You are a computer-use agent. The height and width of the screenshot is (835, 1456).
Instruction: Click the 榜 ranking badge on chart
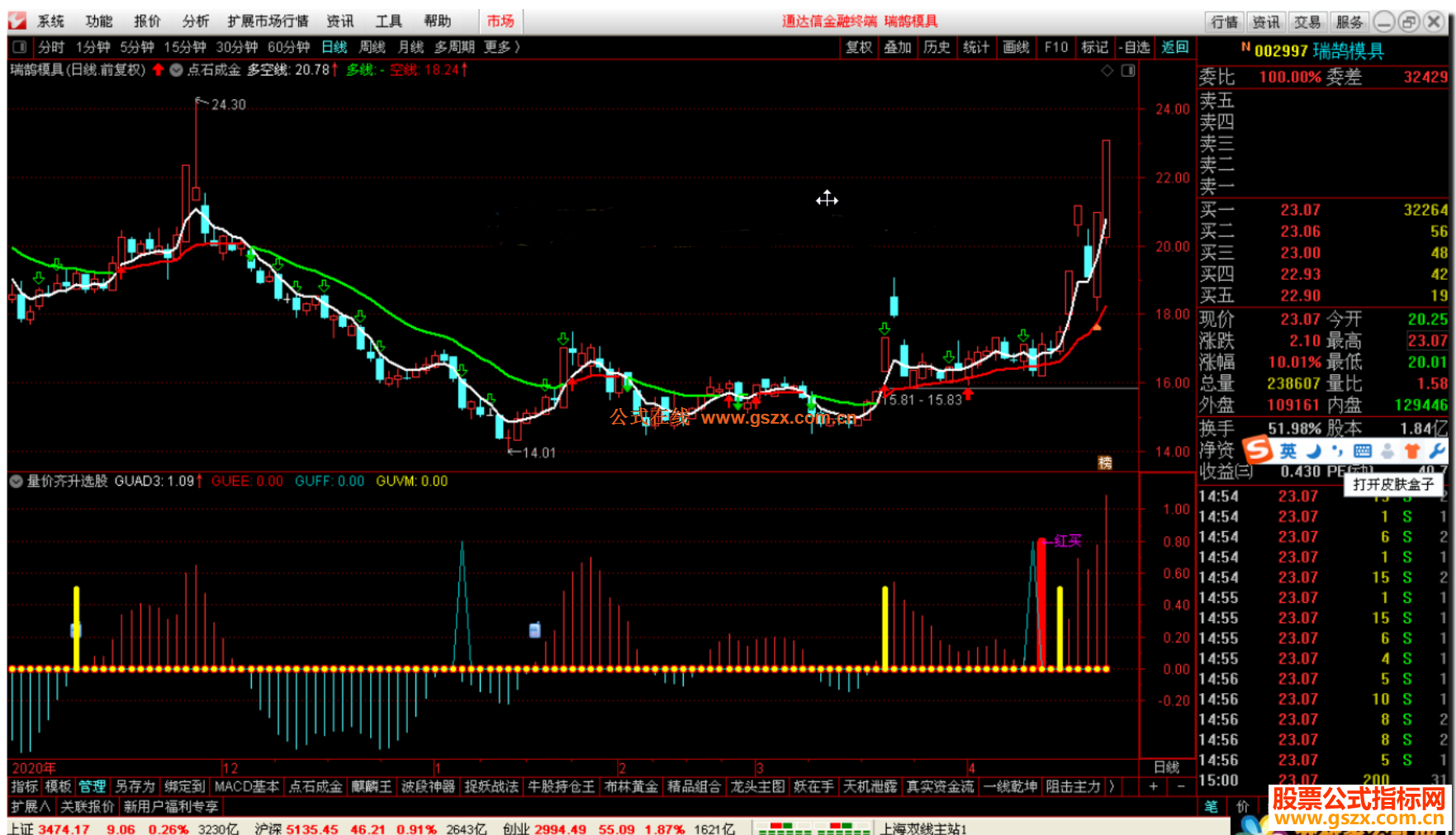tap(1105, 463)
